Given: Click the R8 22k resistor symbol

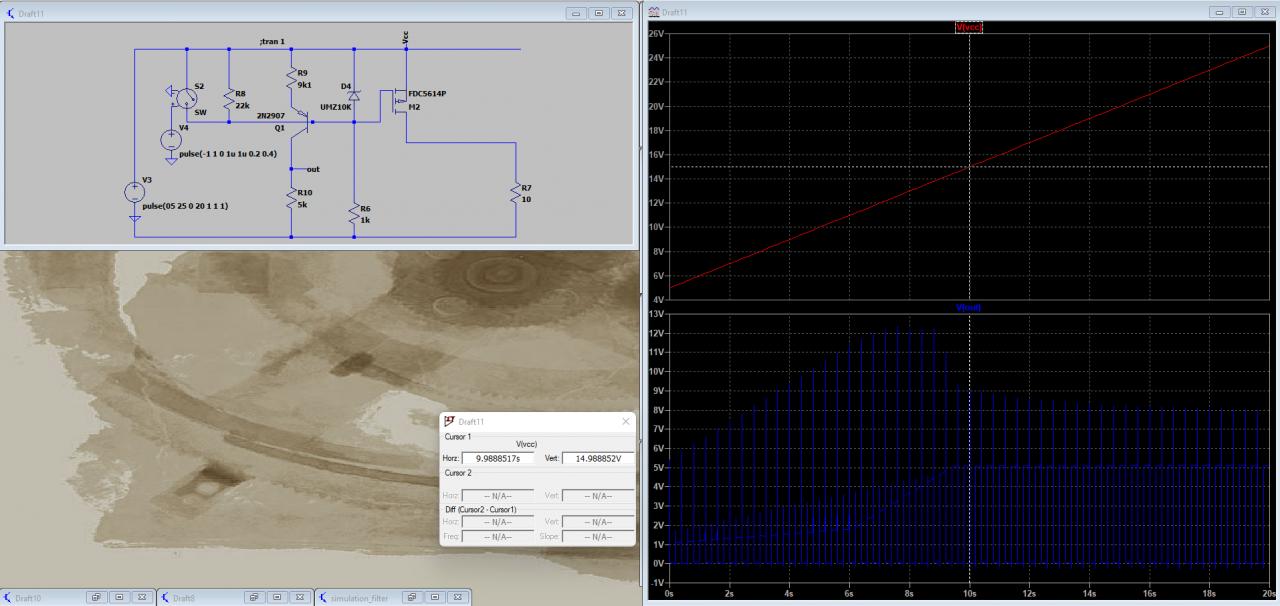Looking at the screenshot, I should click(x=229, y=100).
